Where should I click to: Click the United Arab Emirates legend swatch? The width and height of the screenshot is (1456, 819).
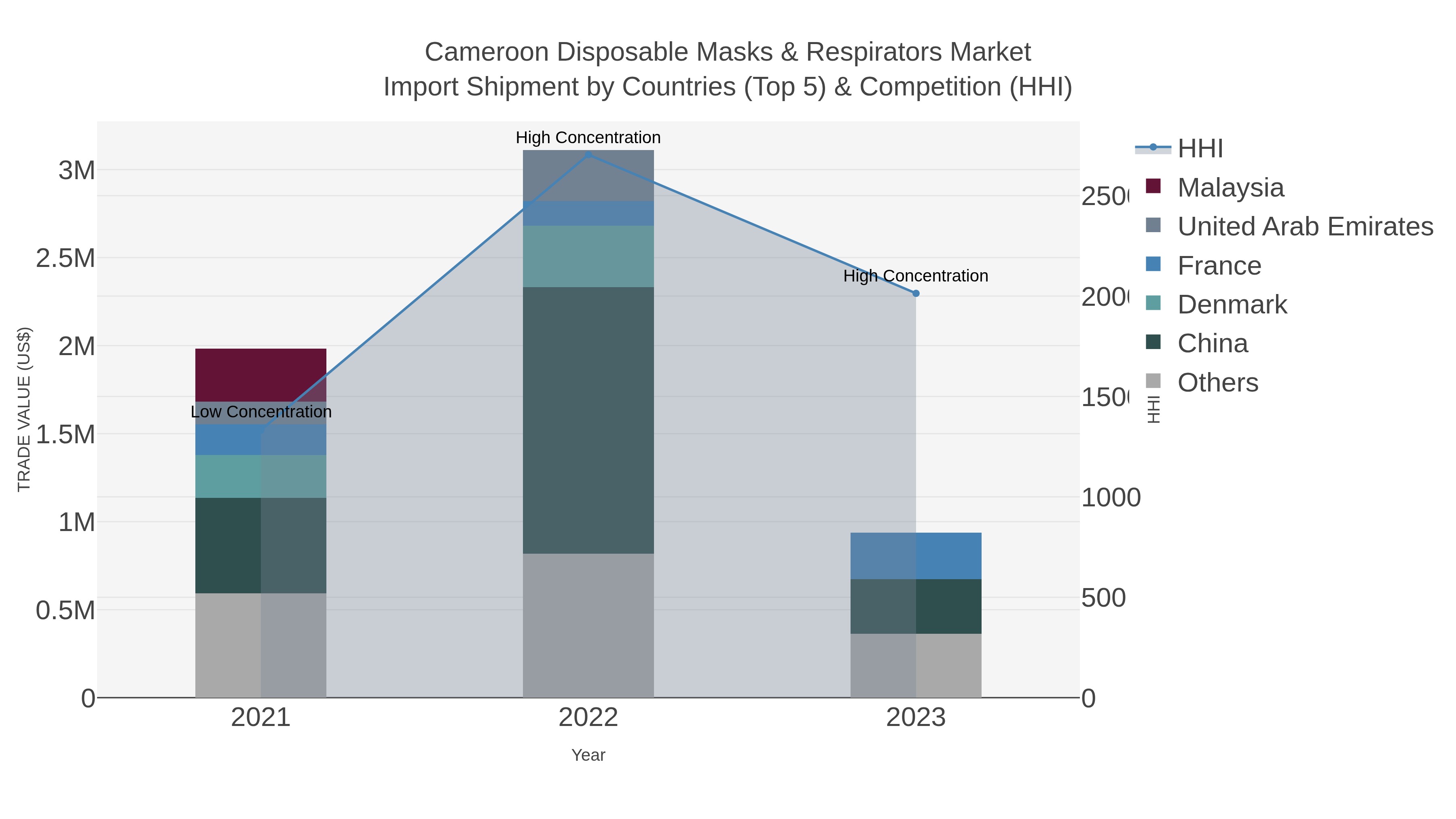coord(1153,225)
